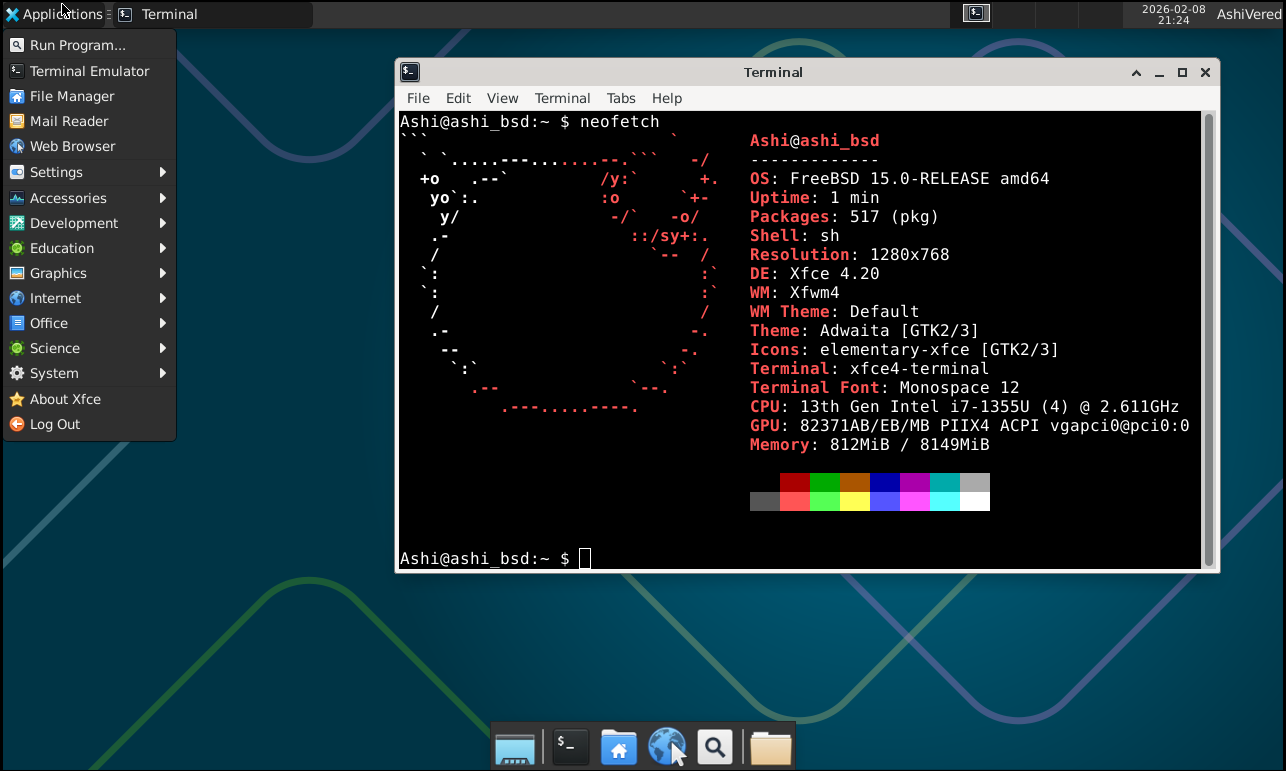Click the Terminal window's vertical scrollbar

[x=1208, y=340]
